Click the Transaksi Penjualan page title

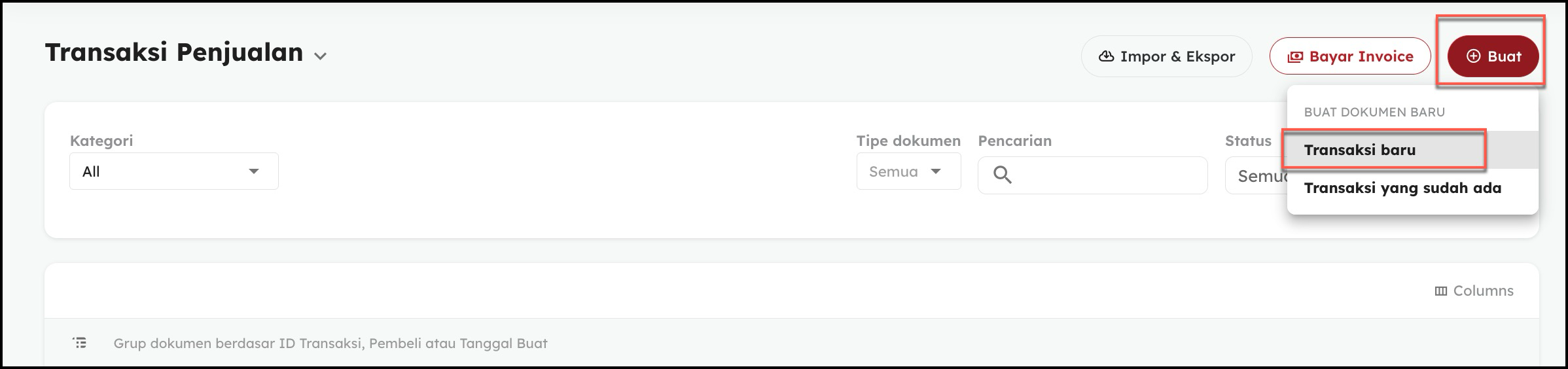173,52
